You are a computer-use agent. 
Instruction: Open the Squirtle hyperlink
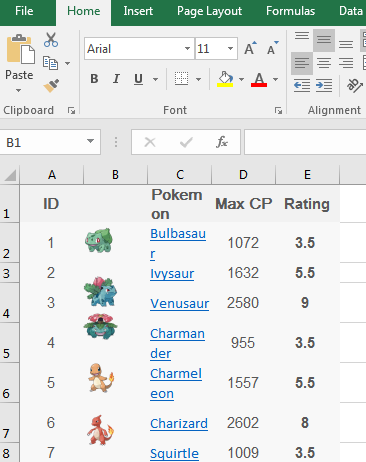click(174, 454)
